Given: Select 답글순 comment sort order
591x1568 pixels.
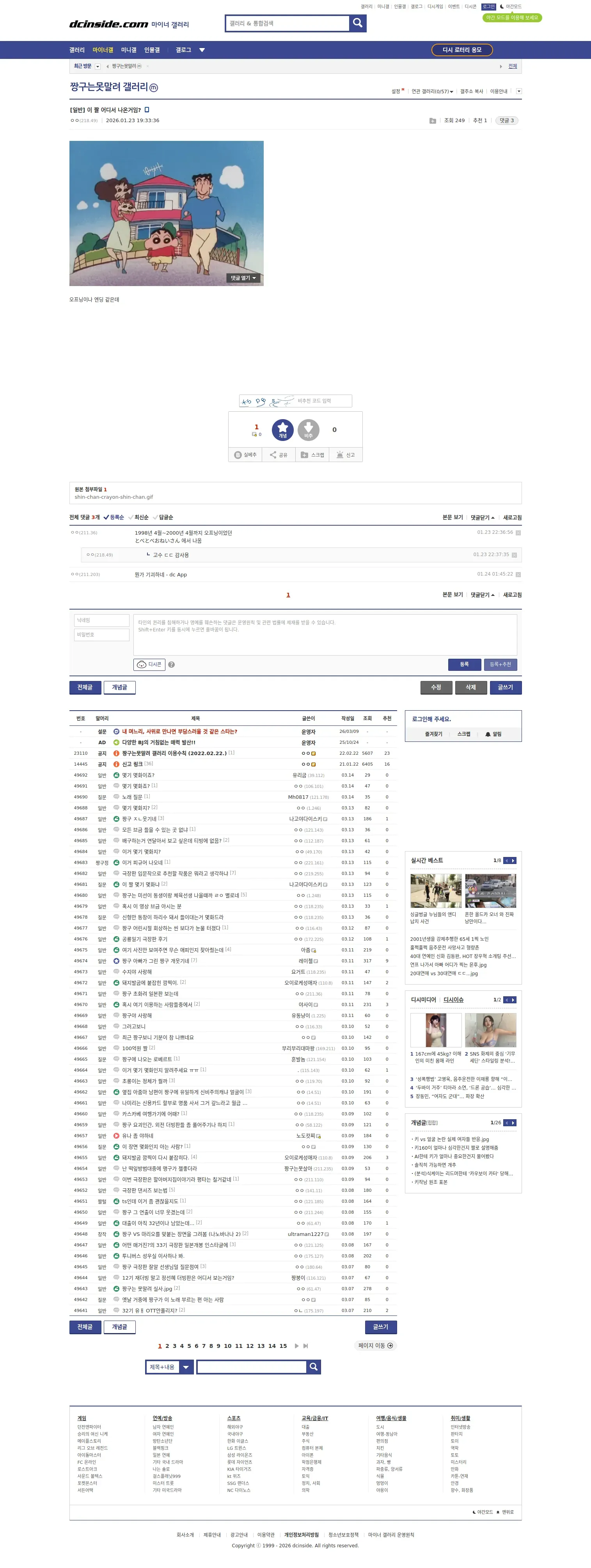Looking at the screenshot, I should (x=163, y=517).
